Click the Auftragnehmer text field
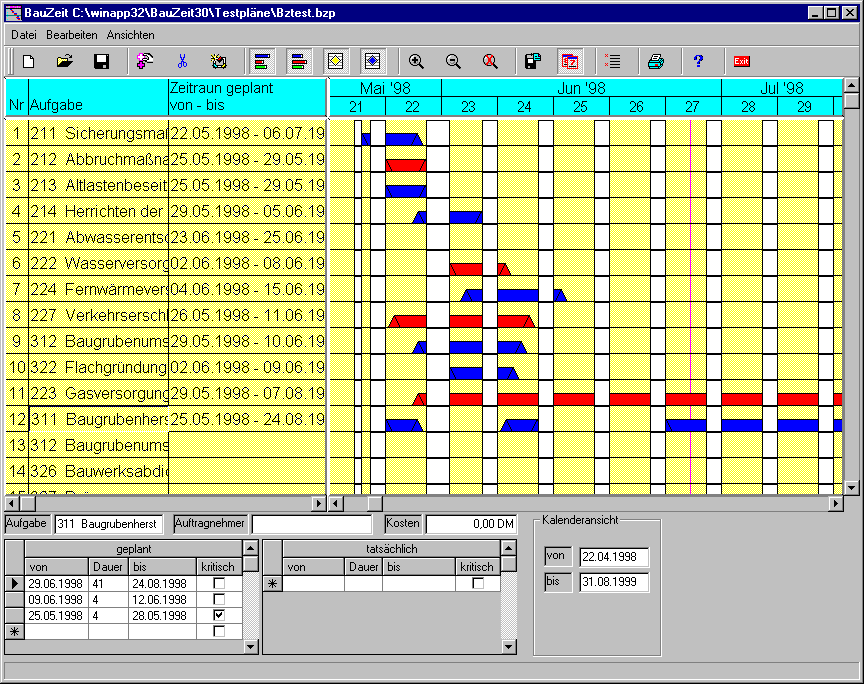The width and height of the screenshot is (864, 684). coord(311,524)
